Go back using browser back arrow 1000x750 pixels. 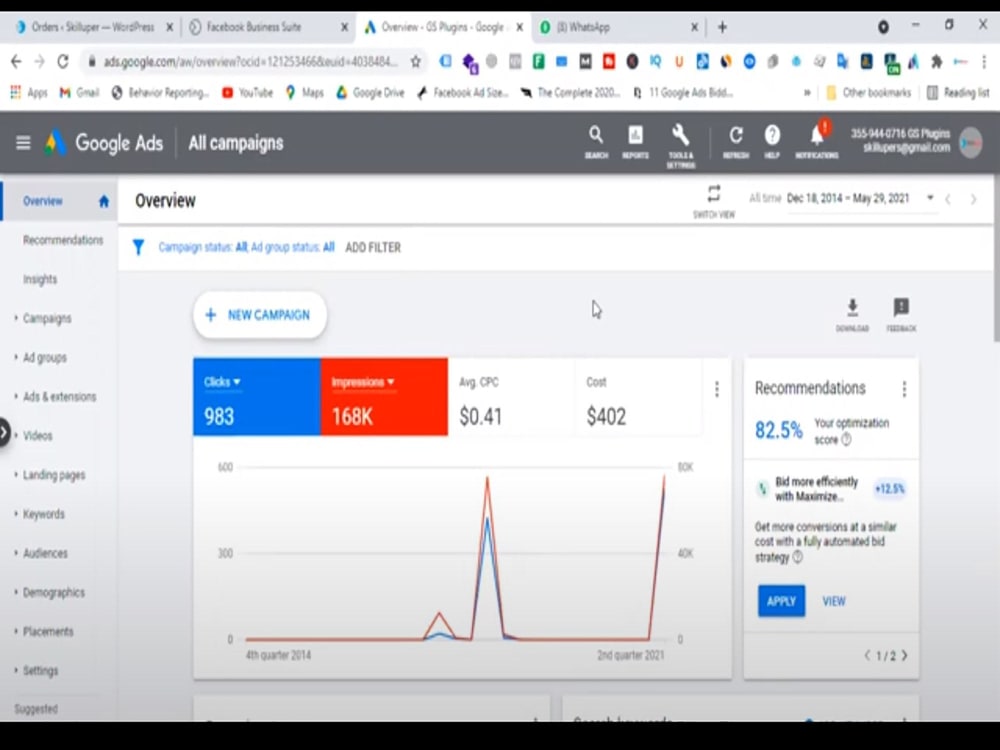[x=17, y=62]
